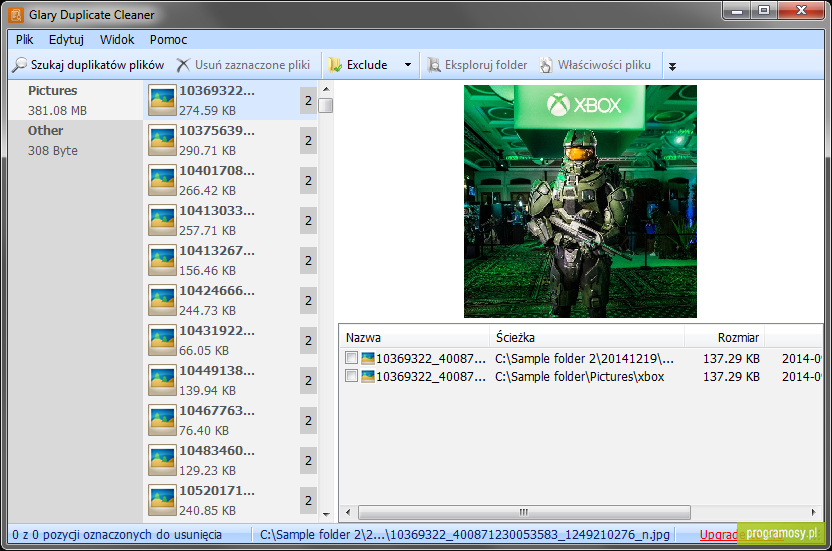Click Właściwości pliku toolbar icon
832x551 pixels.
click(x=546, y=65)
